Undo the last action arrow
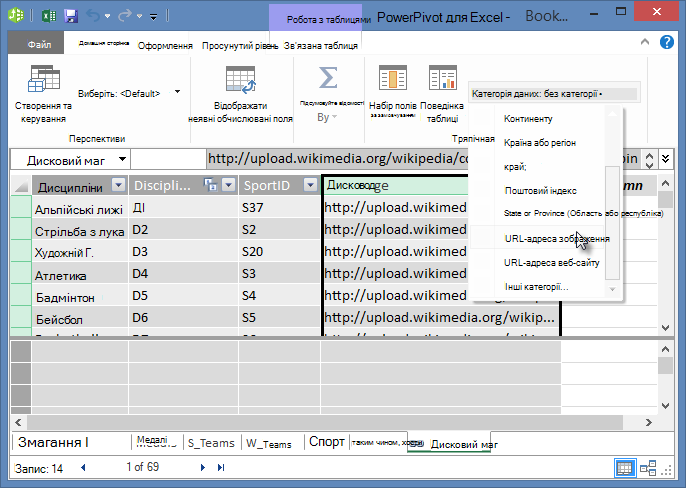686x488 pixels. [x=93, y=16]
